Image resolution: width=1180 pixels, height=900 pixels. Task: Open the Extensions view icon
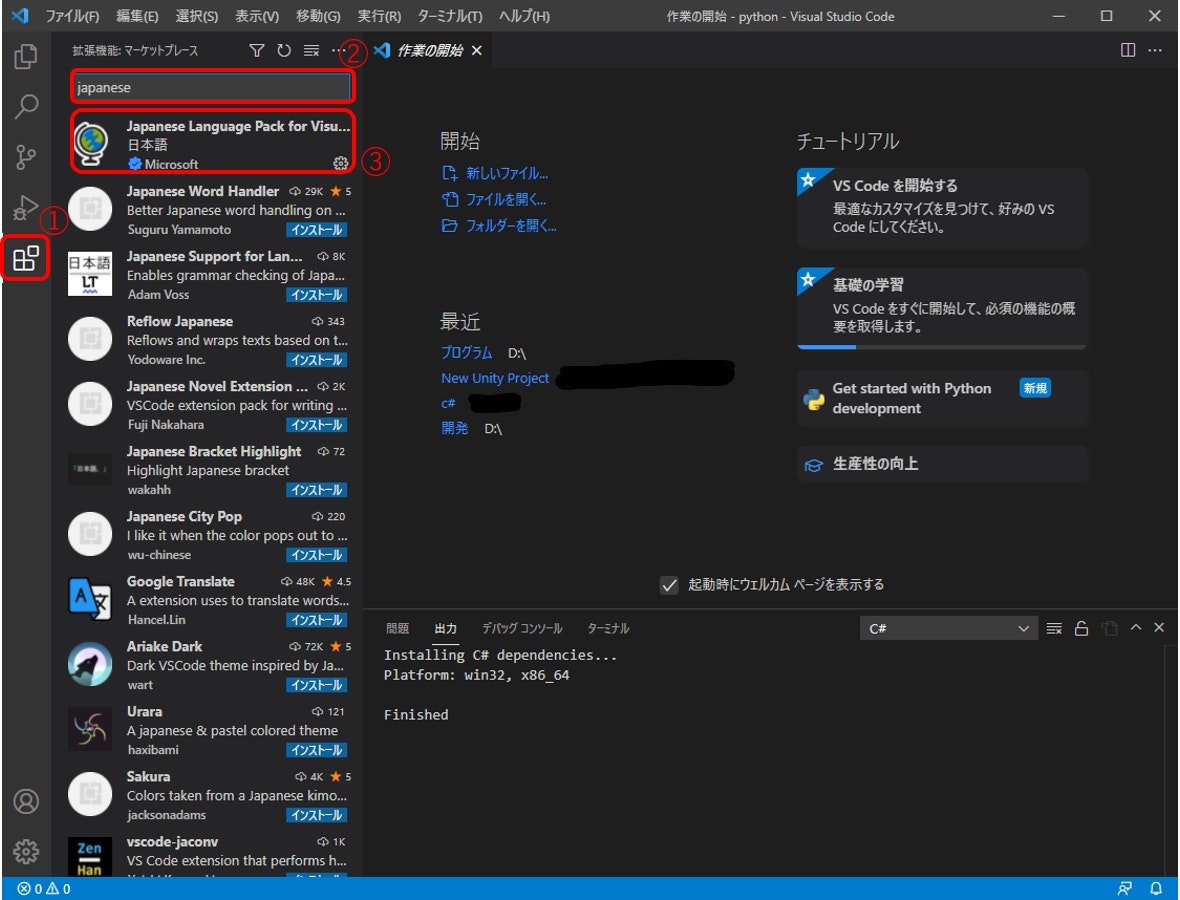[26, 258]
